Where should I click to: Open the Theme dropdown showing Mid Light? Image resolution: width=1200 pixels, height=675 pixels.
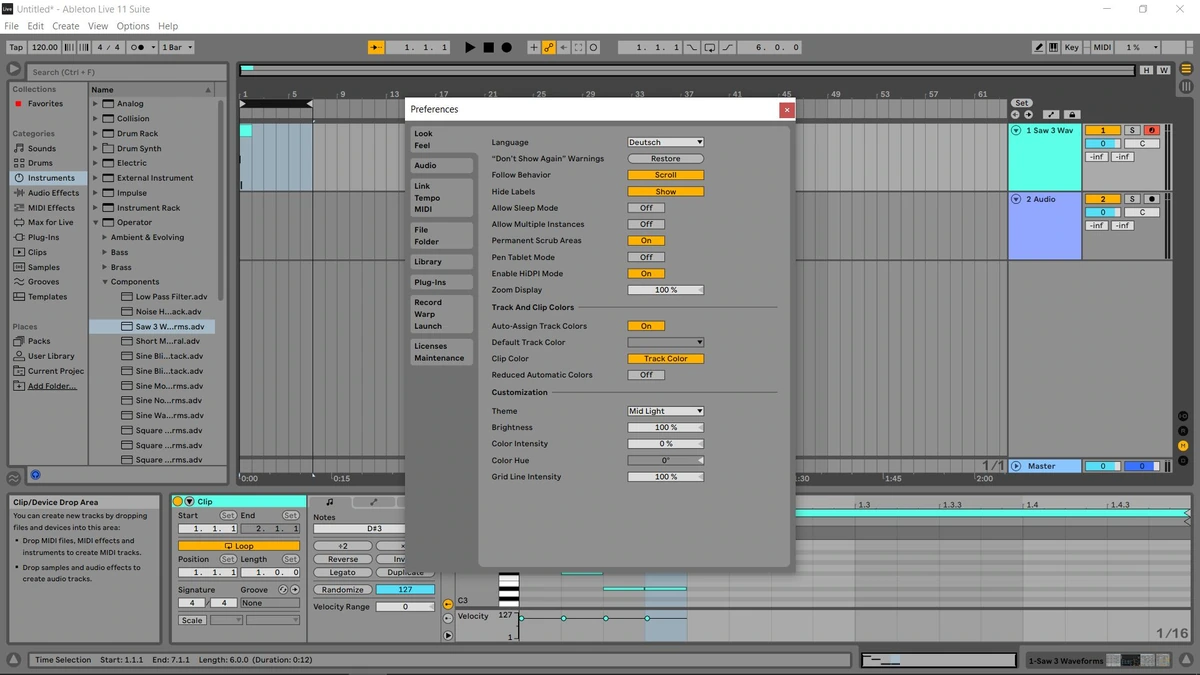pos(666,411)
